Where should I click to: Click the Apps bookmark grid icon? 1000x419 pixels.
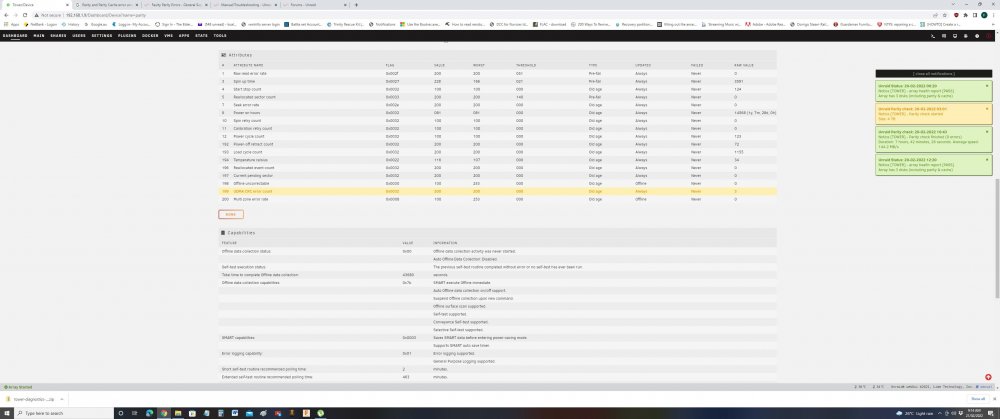(6, 24)
